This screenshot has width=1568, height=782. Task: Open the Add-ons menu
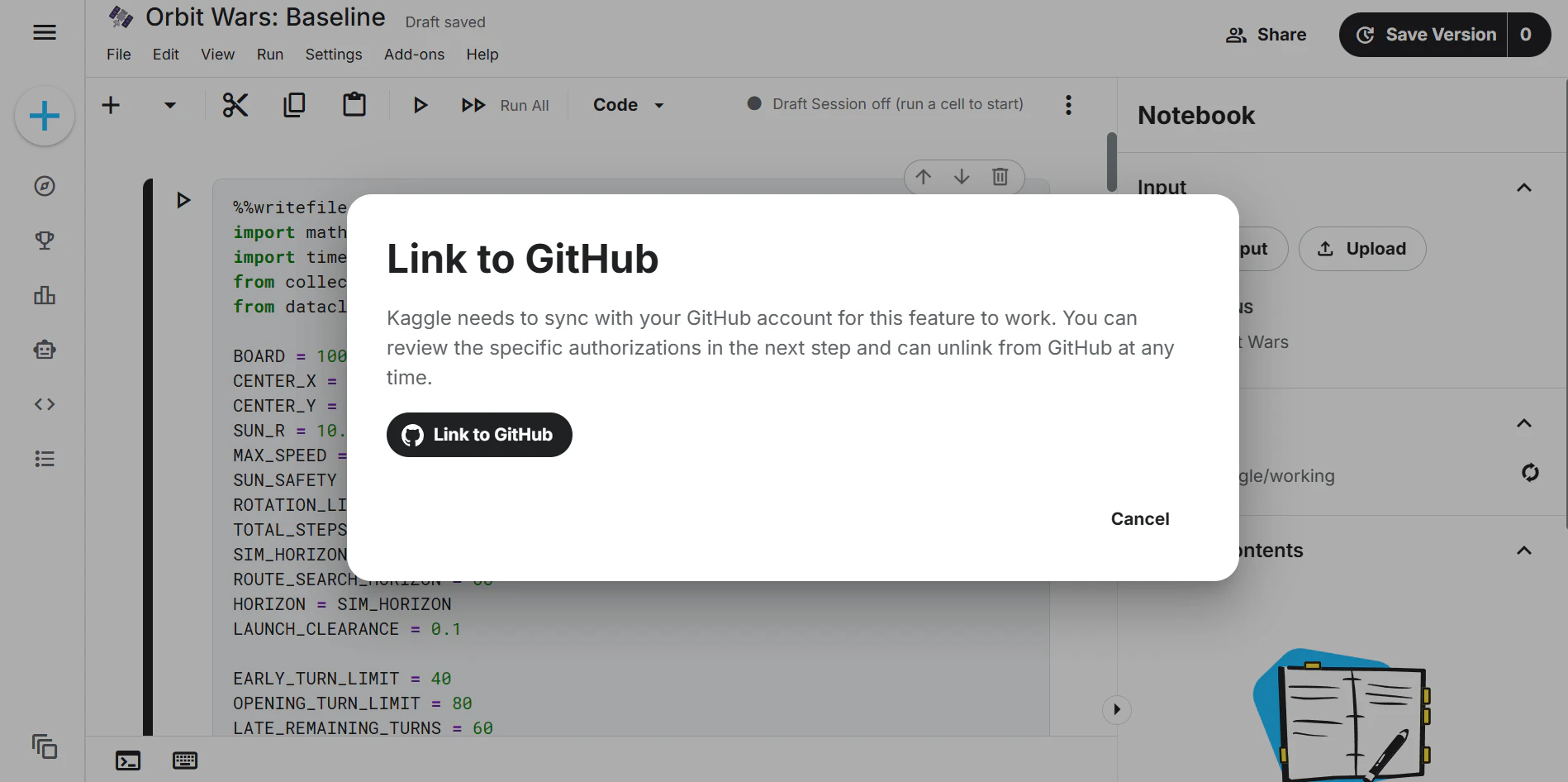point(414,55)
